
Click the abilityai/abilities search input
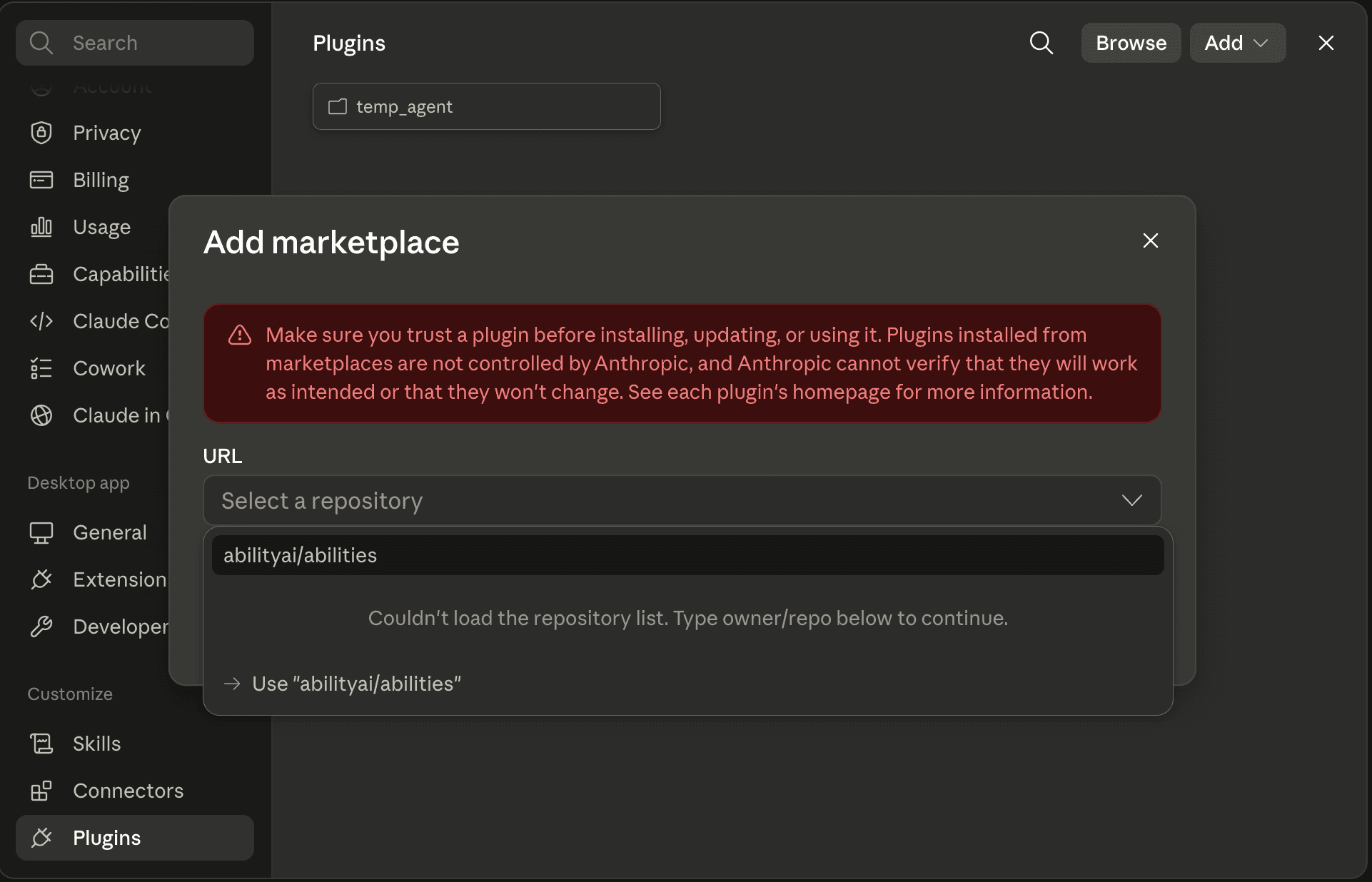tap(688, 555)
